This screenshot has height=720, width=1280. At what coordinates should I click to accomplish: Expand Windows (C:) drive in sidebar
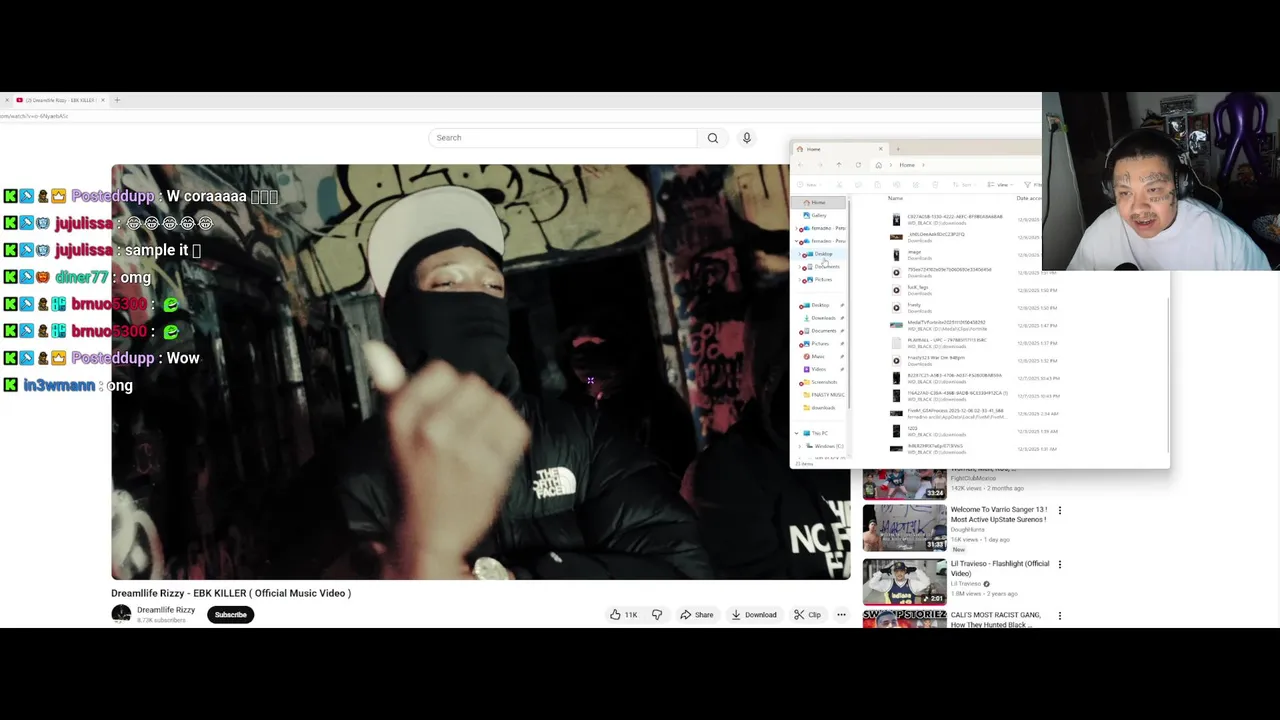(x=802, y=446)
